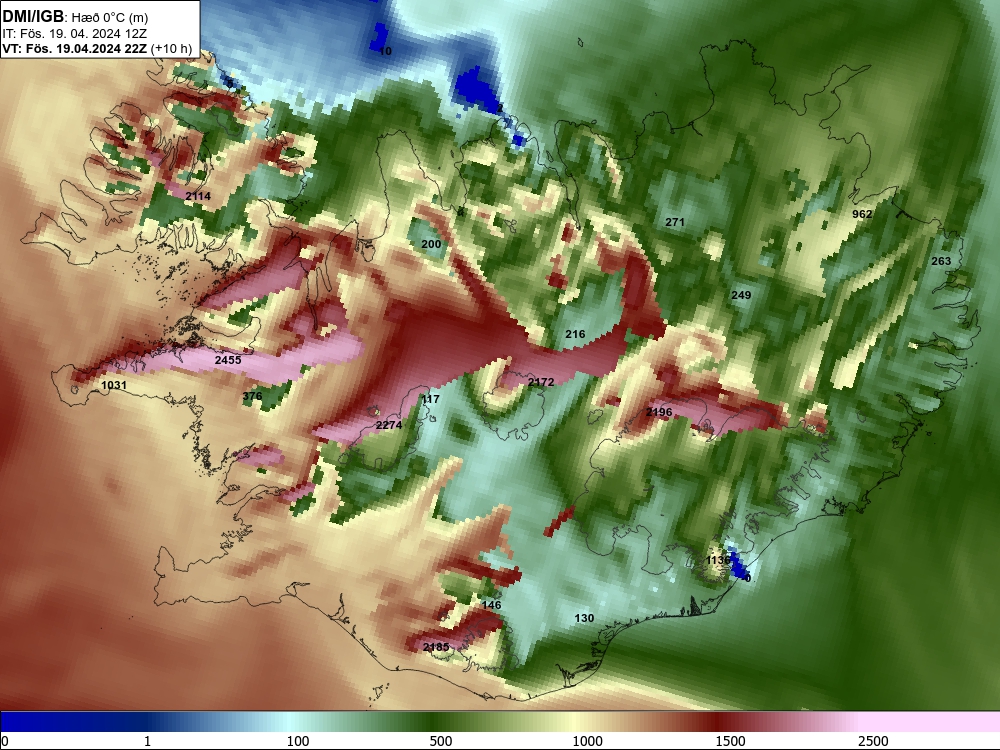Click the DMI/IGB title text
Viewport: 1000px width, 750px height.
33,17
